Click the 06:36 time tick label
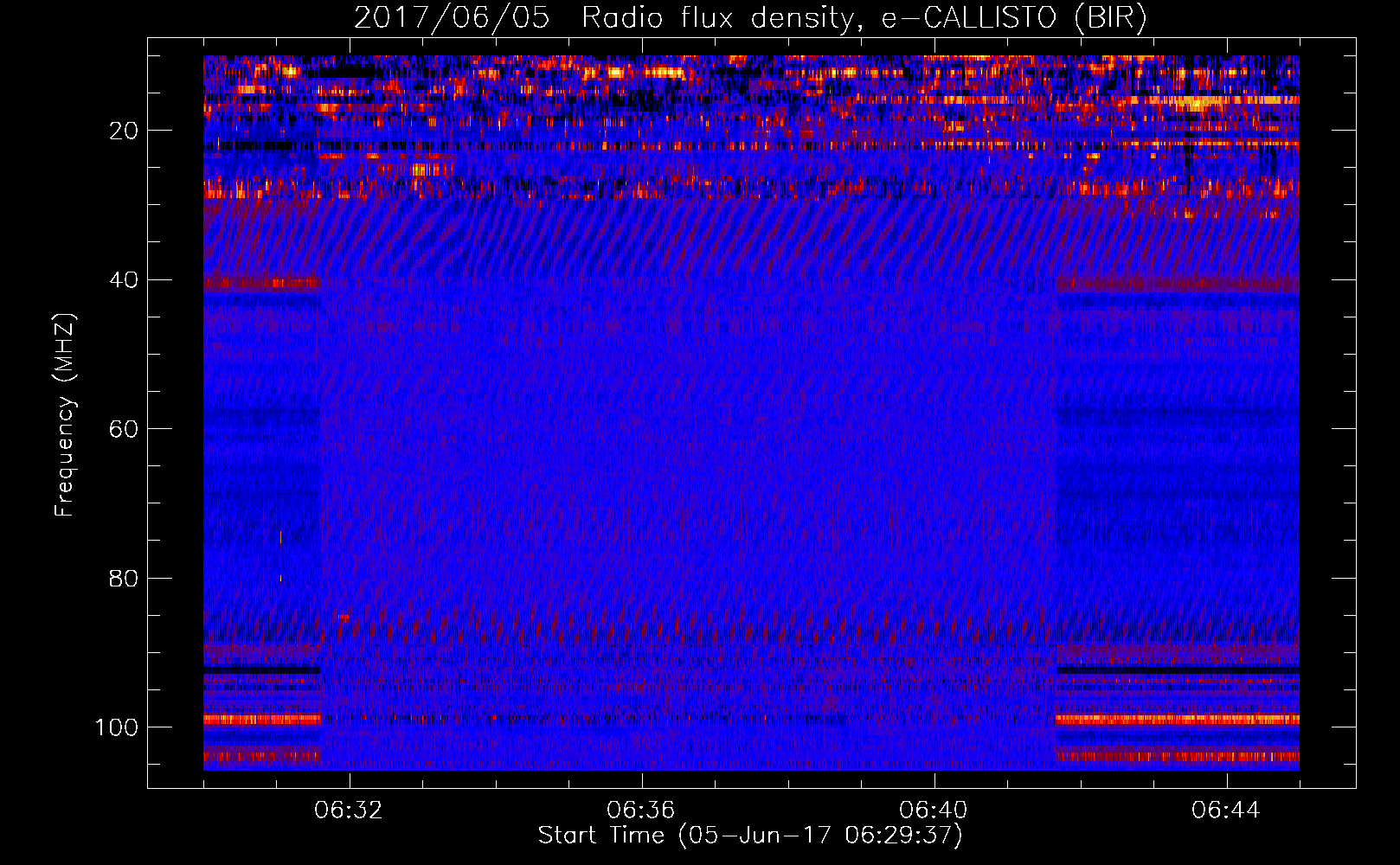The width and height of the screenshot is (1400, 865). click(x=641, y=811)
